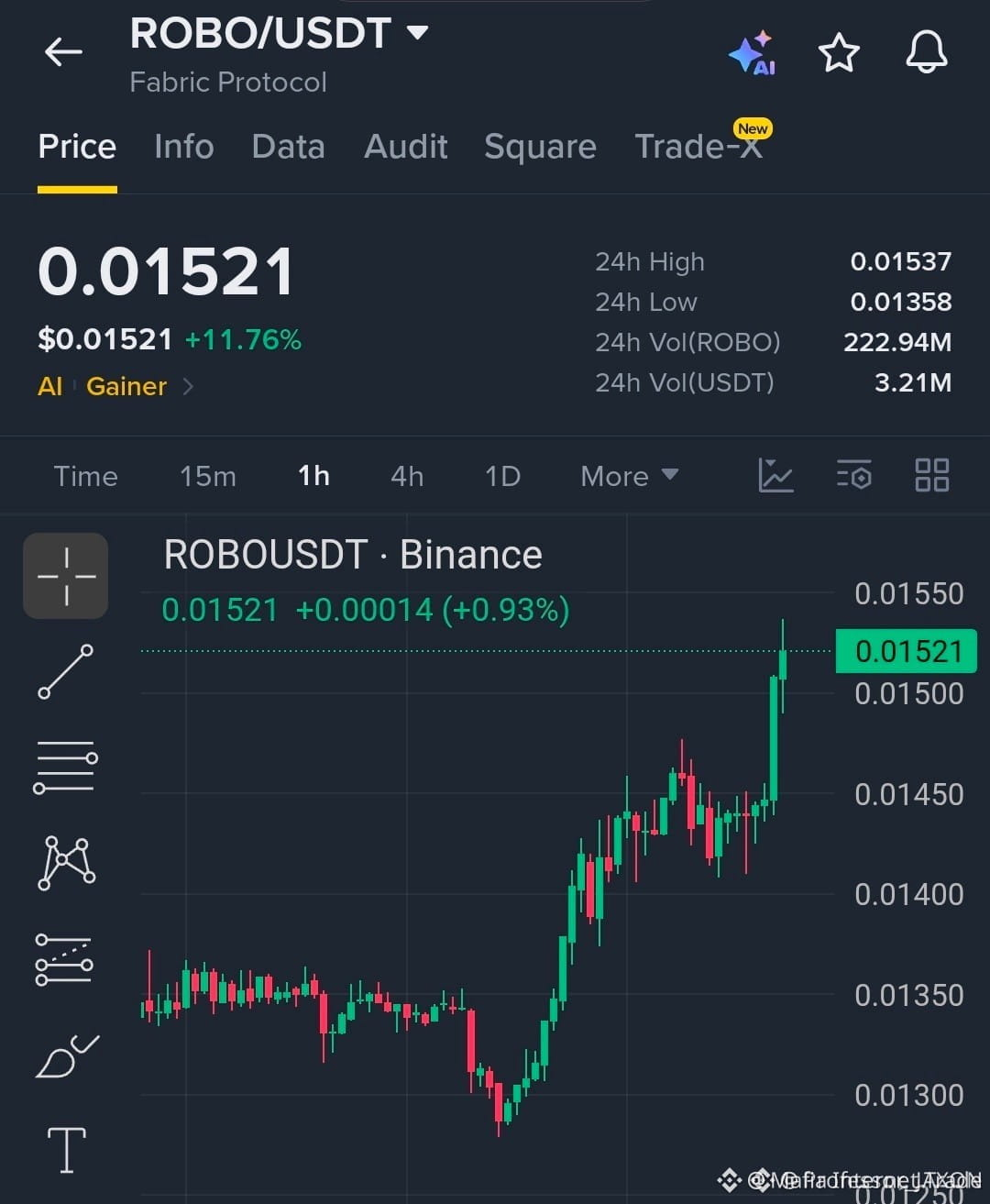Image resolution: width=990 pixels, height=1204 pixels.
Task: Switch to the Square tab
Action: tap(540, 147)
